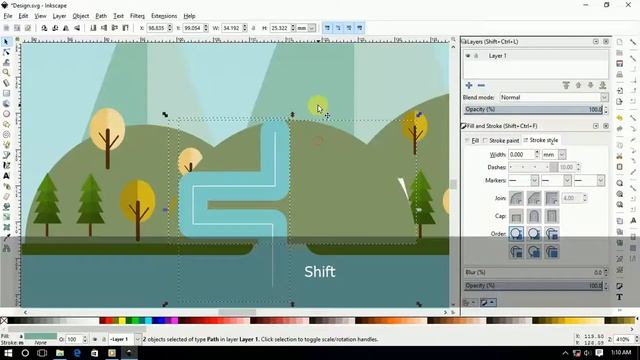Add a new layer with plus icon
Screen dimensions: 640x360
point(469,85)
